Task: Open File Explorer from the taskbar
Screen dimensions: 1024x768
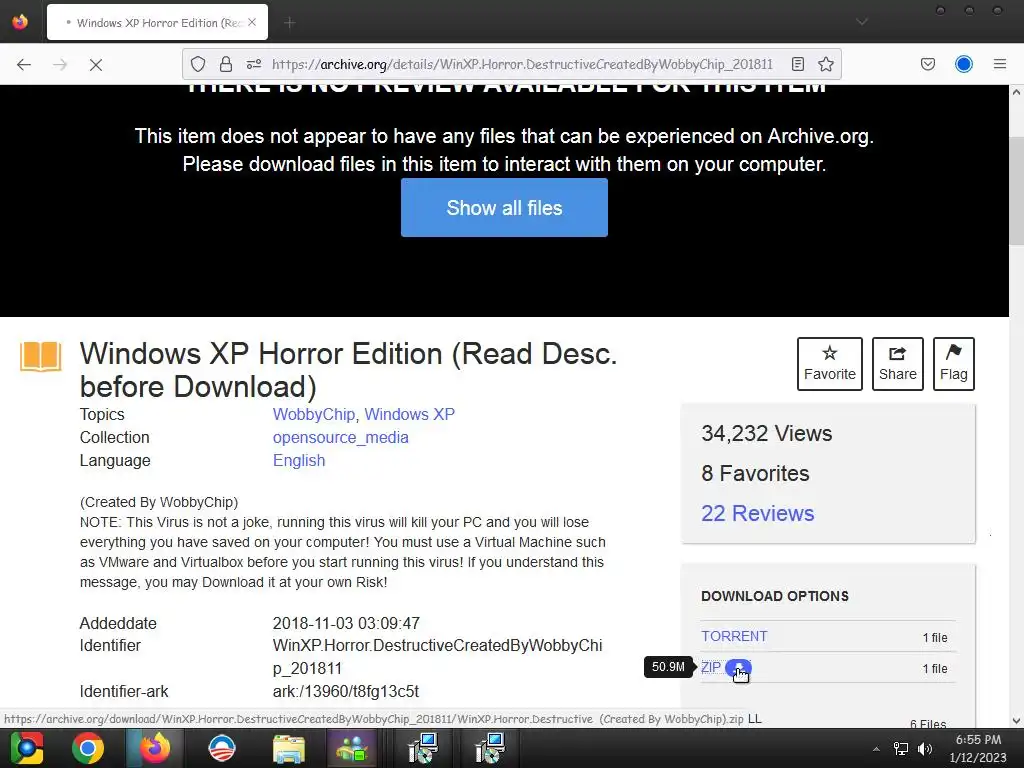Action: pyautogui.click(x=289, y=749)
